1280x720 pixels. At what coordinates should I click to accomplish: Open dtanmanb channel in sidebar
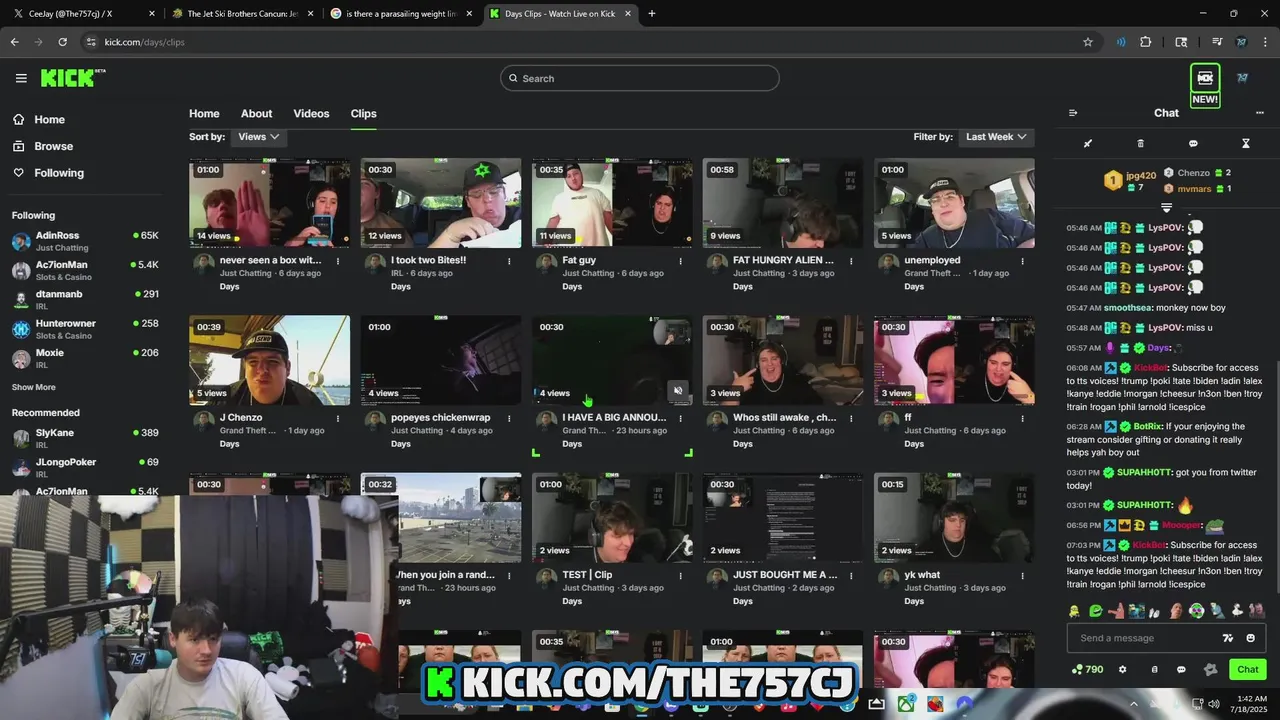[85, 300]
